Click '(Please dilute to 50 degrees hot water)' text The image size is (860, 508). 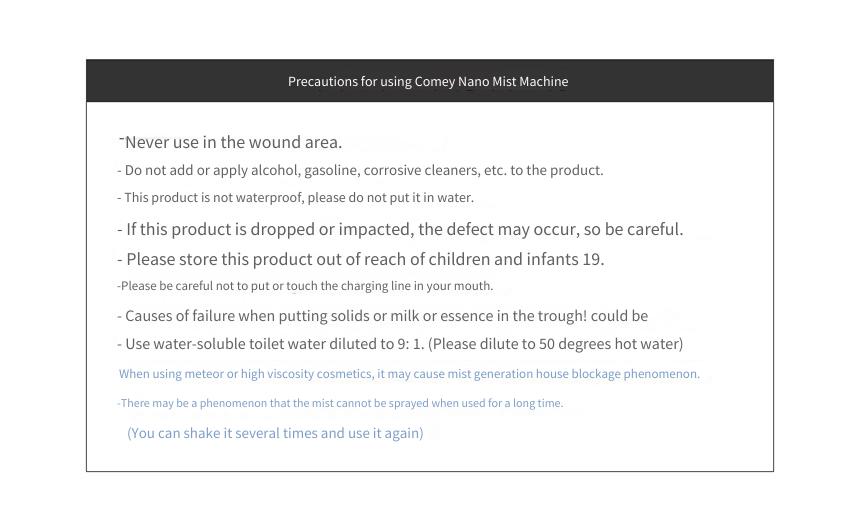pos(556,344)
